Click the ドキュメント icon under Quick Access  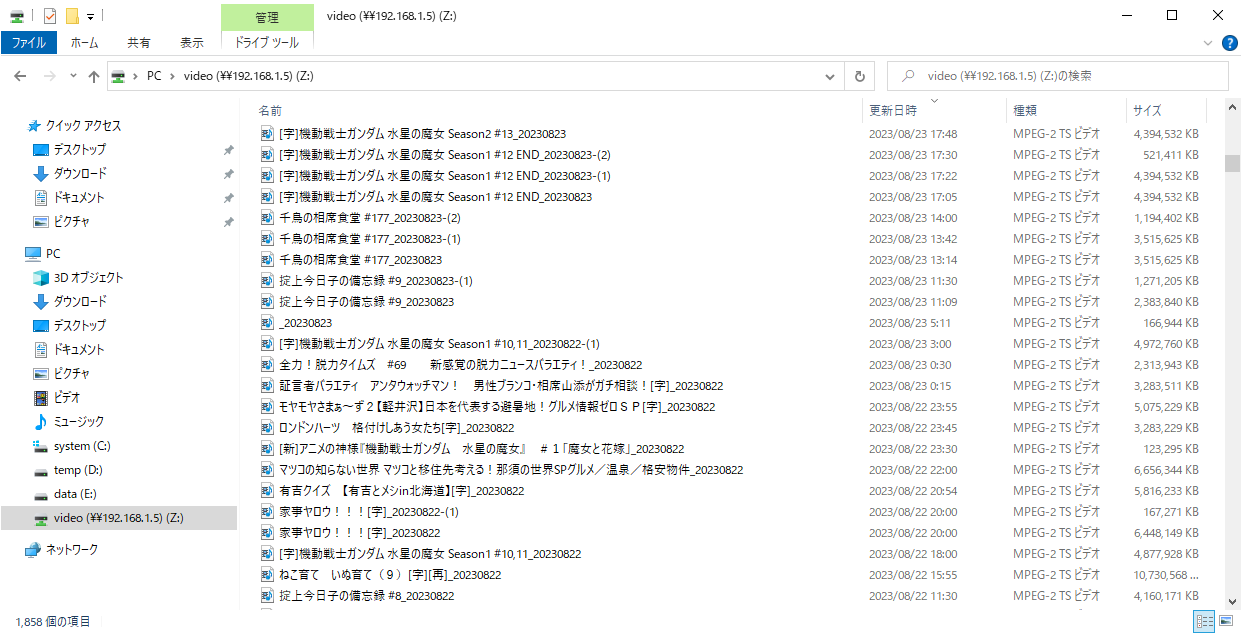(x=41, y=198)
